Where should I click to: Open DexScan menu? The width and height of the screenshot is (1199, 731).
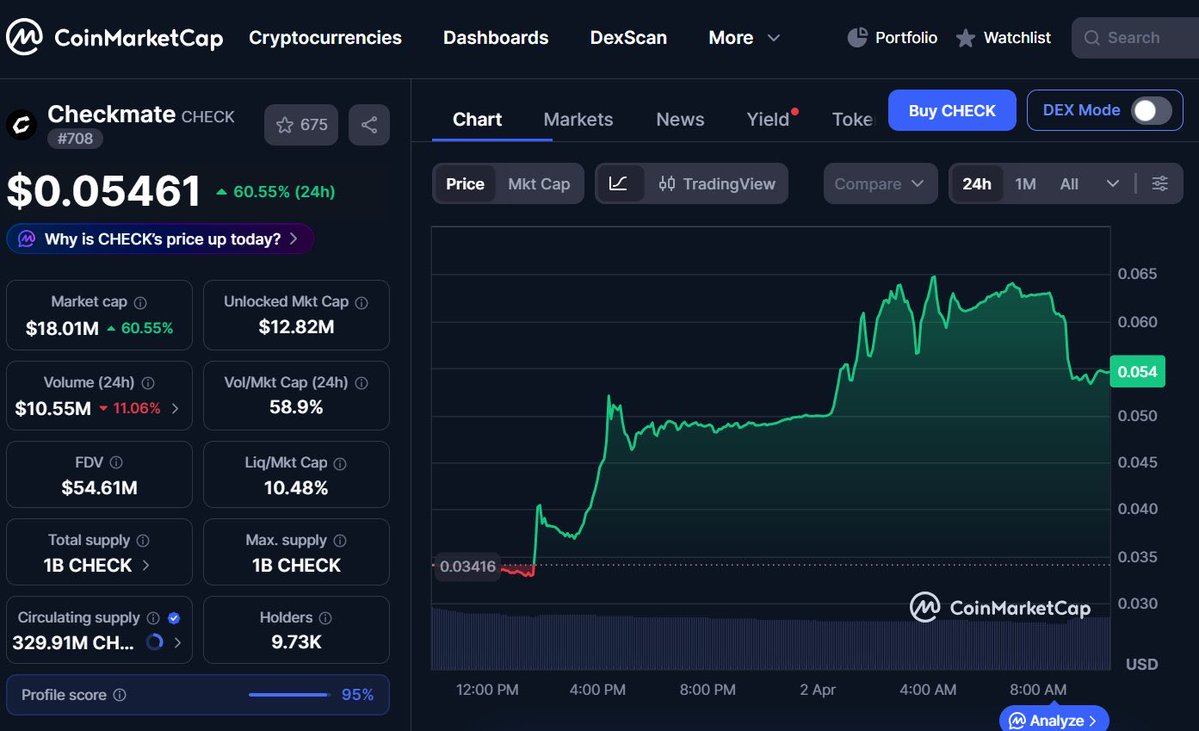(629, 37)
